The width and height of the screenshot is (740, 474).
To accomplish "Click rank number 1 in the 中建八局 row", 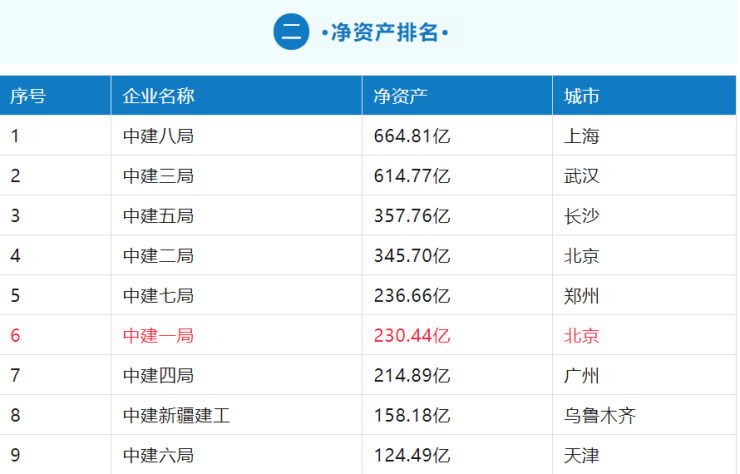I will [15, 136].
